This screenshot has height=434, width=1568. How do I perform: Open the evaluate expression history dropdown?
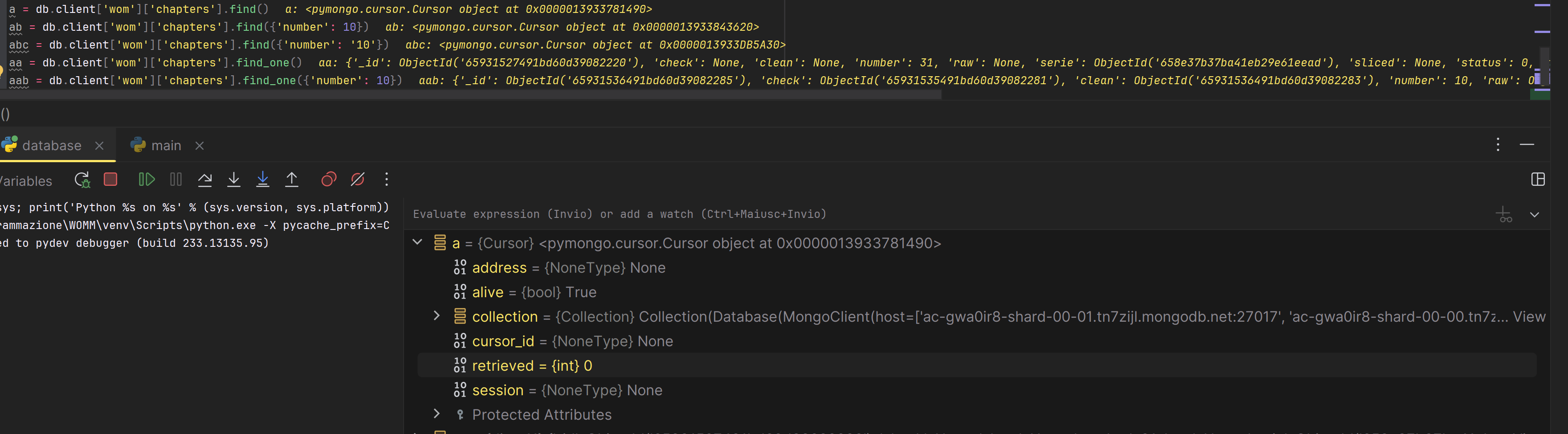coord(1535,215)
